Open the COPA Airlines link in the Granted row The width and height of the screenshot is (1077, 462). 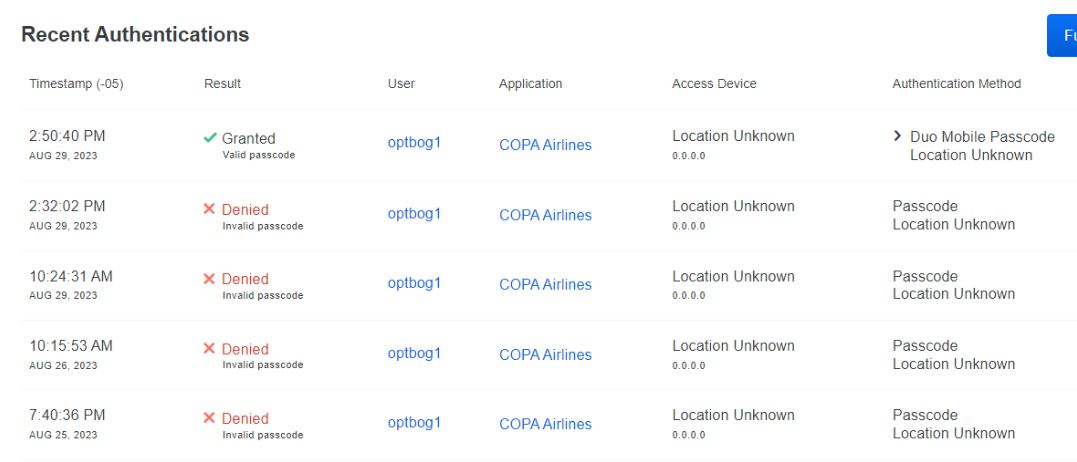click(x=545, y=145)
